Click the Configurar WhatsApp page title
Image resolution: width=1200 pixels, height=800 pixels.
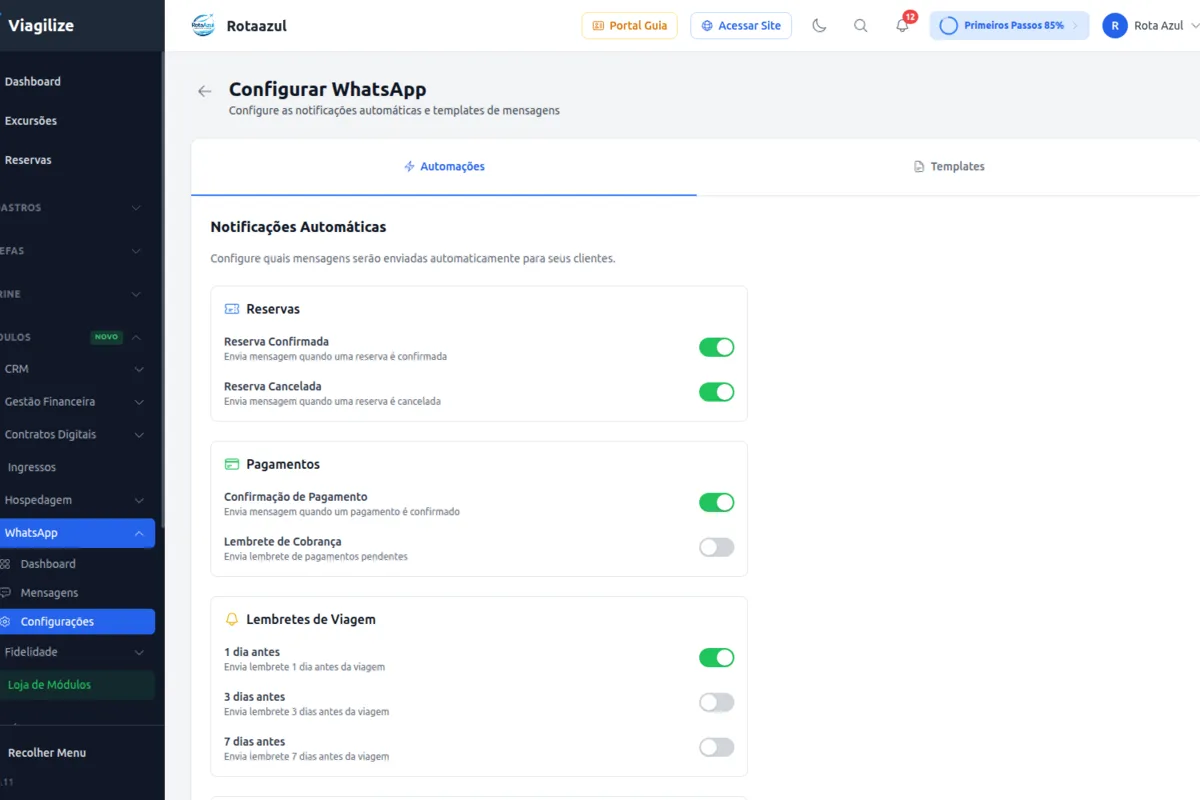pos(327,90)
